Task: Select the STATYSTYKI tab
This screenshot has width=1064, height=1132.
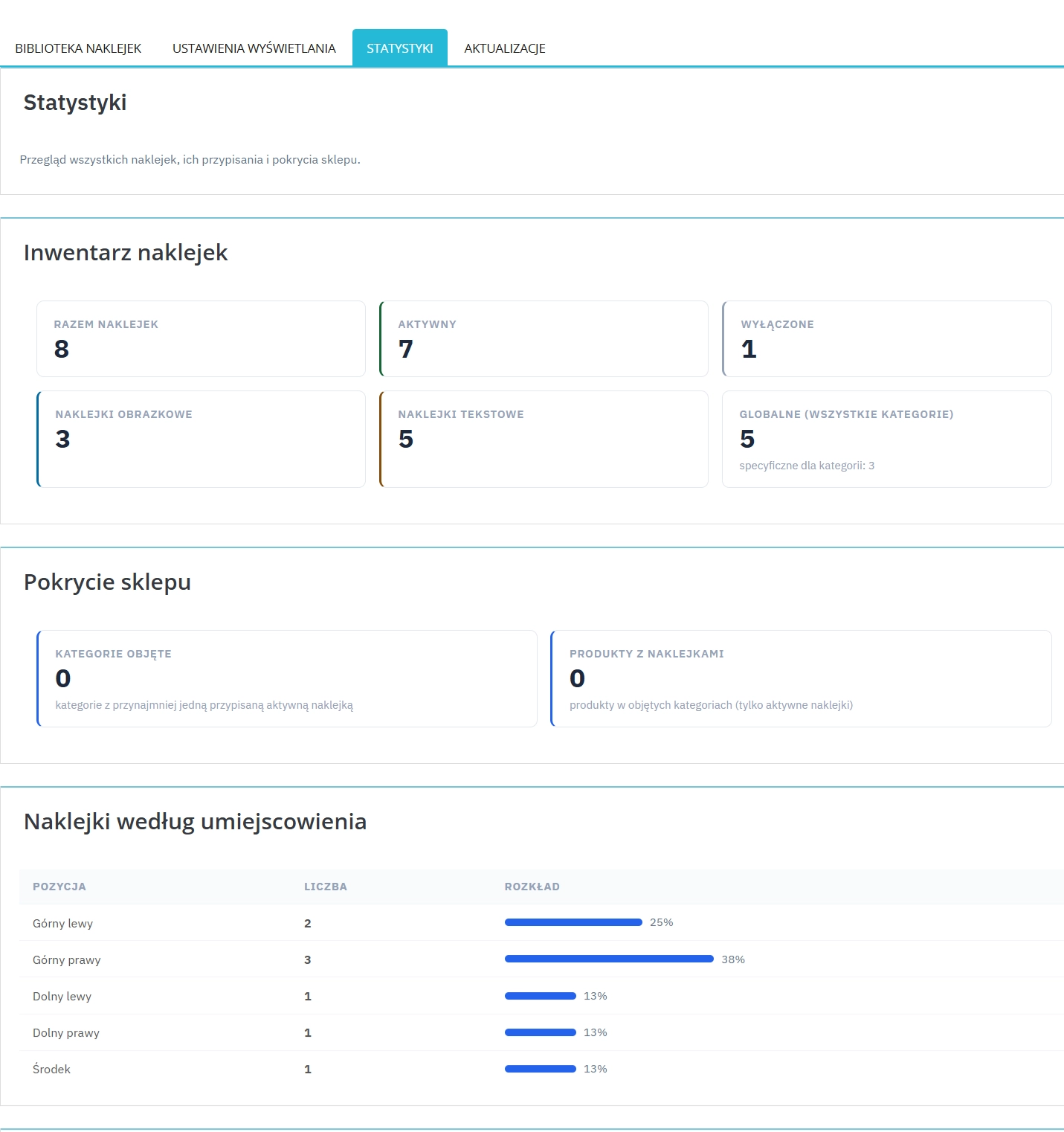Action: tap(399, 48)
